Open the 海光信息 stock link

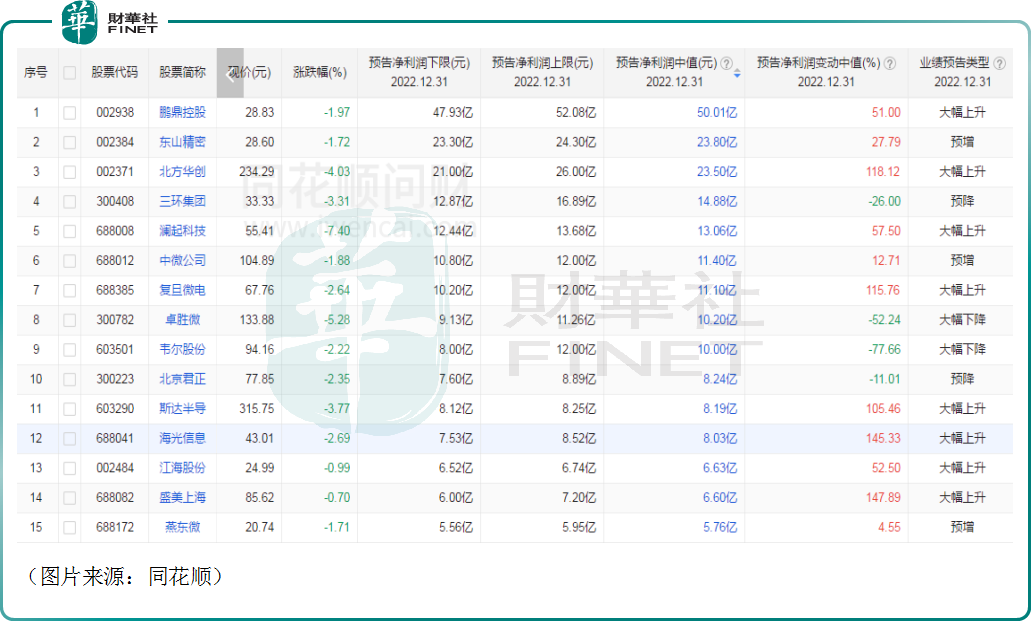click(x=182, y=438)
